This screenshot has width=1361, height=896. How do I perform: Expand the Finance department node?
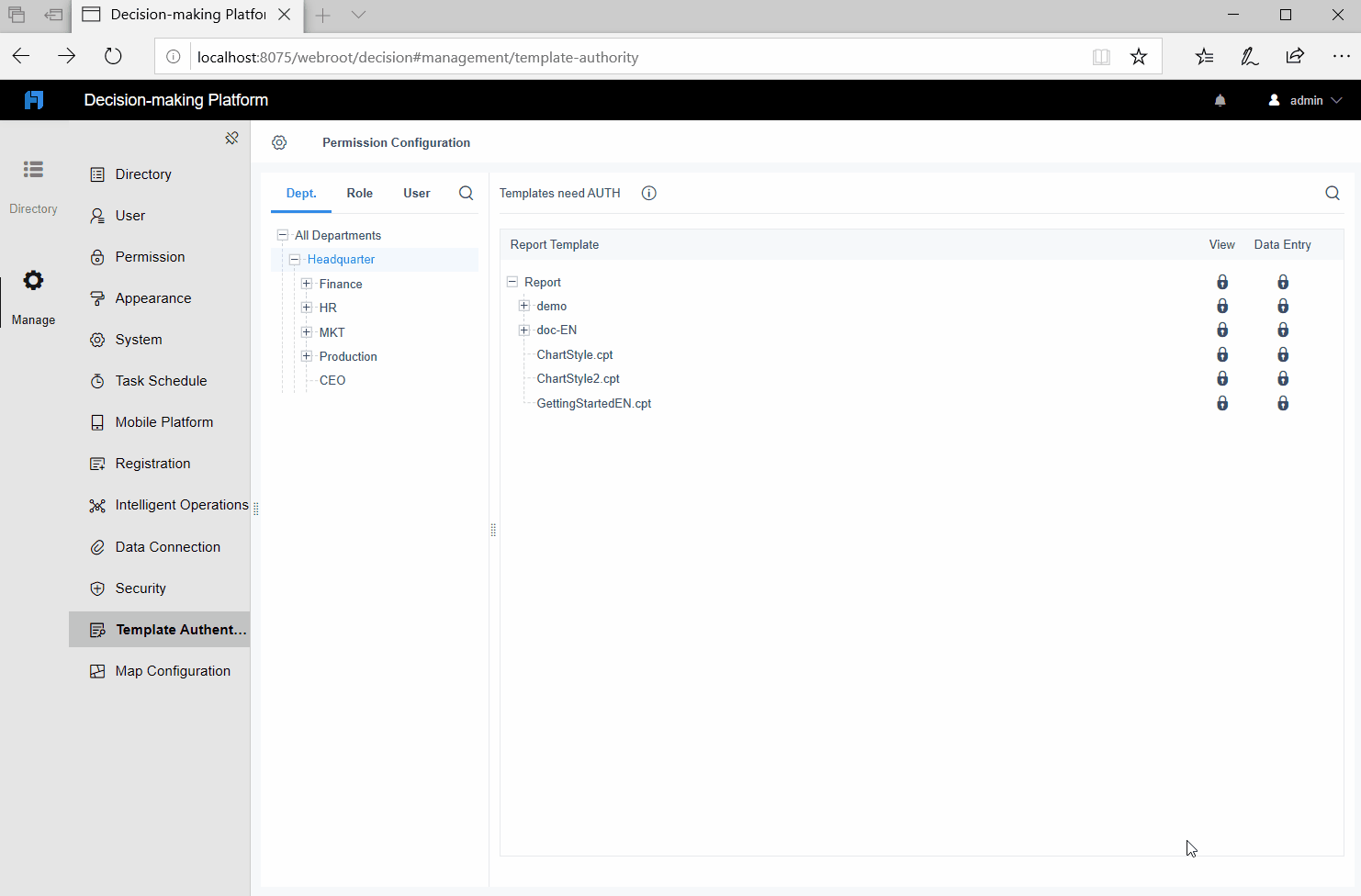click(x=307, y=284)
